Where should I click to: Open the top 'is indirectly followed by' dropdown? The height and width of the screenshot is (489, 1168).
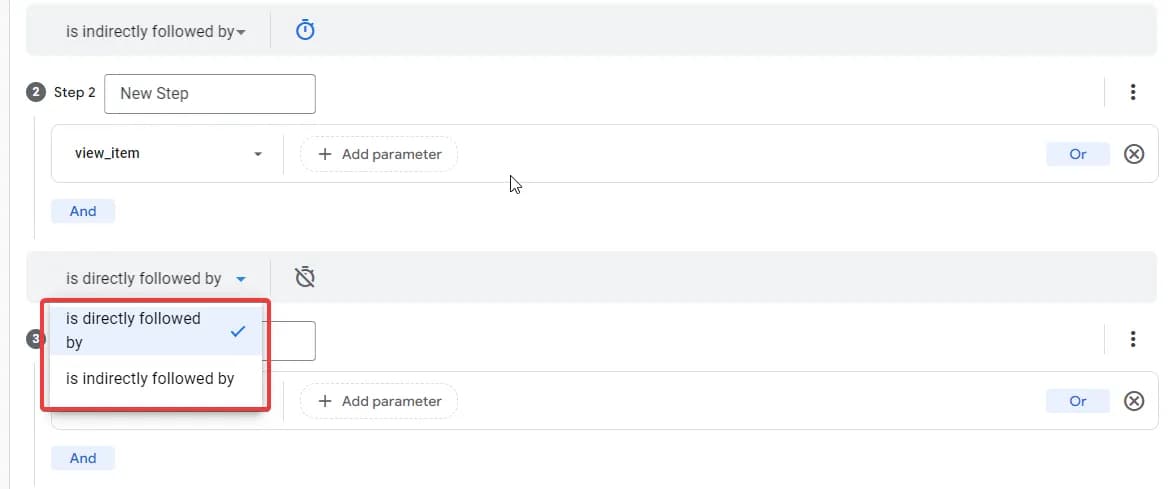pyautogui.click(x=156, y=32)
